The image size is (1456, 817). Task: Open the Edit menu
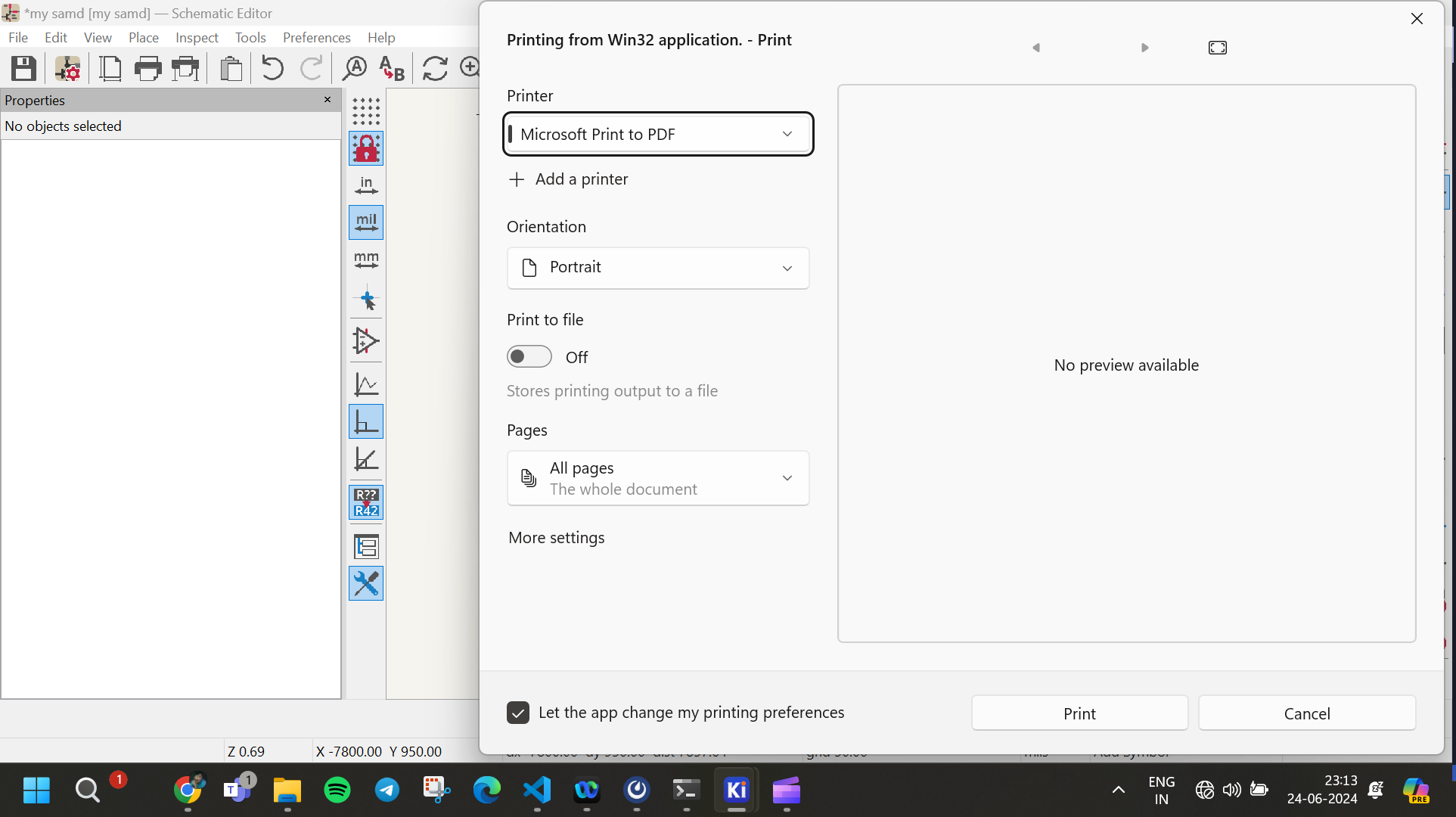click(56, 37)
